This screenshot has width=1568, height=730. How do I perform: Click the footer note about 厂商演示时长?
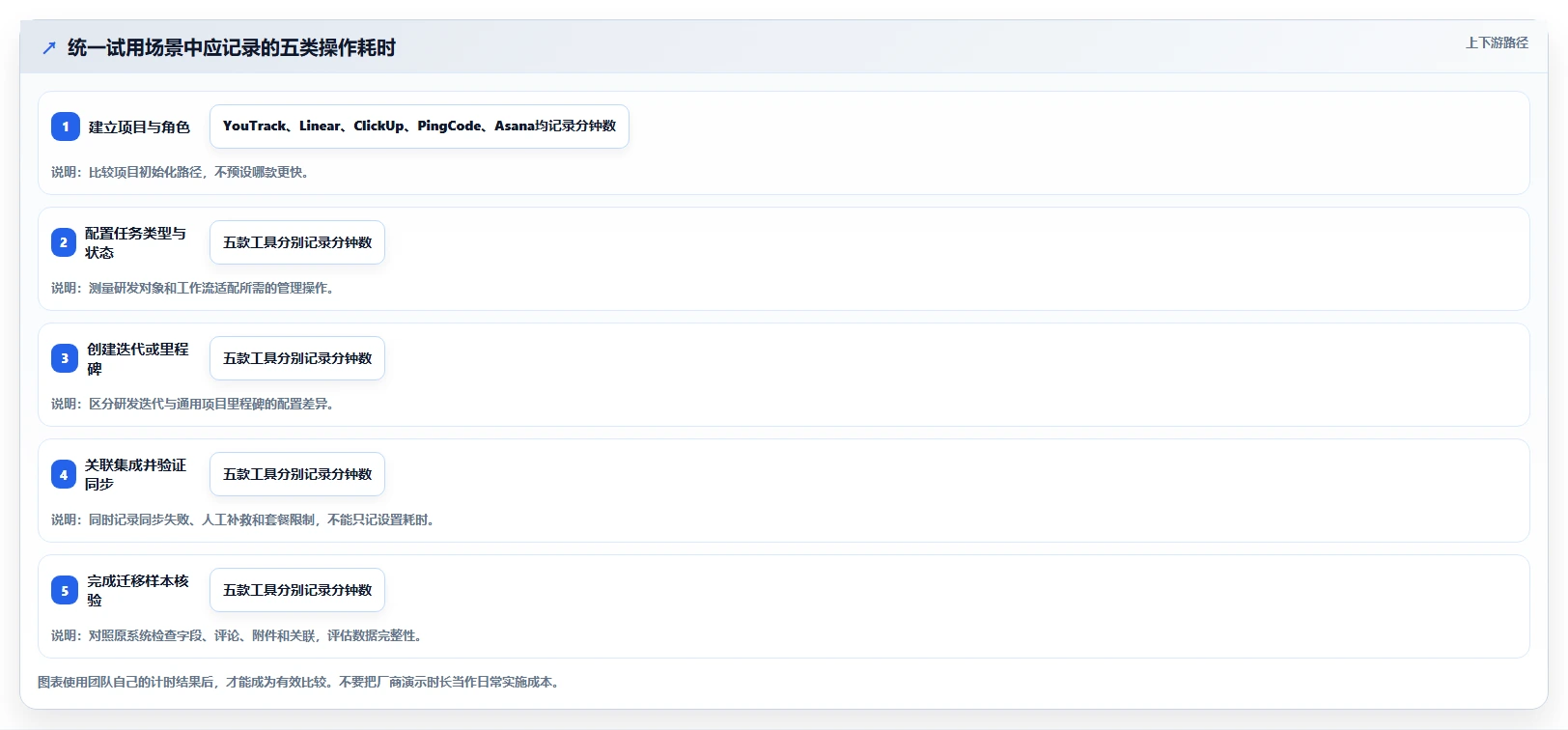299,682
